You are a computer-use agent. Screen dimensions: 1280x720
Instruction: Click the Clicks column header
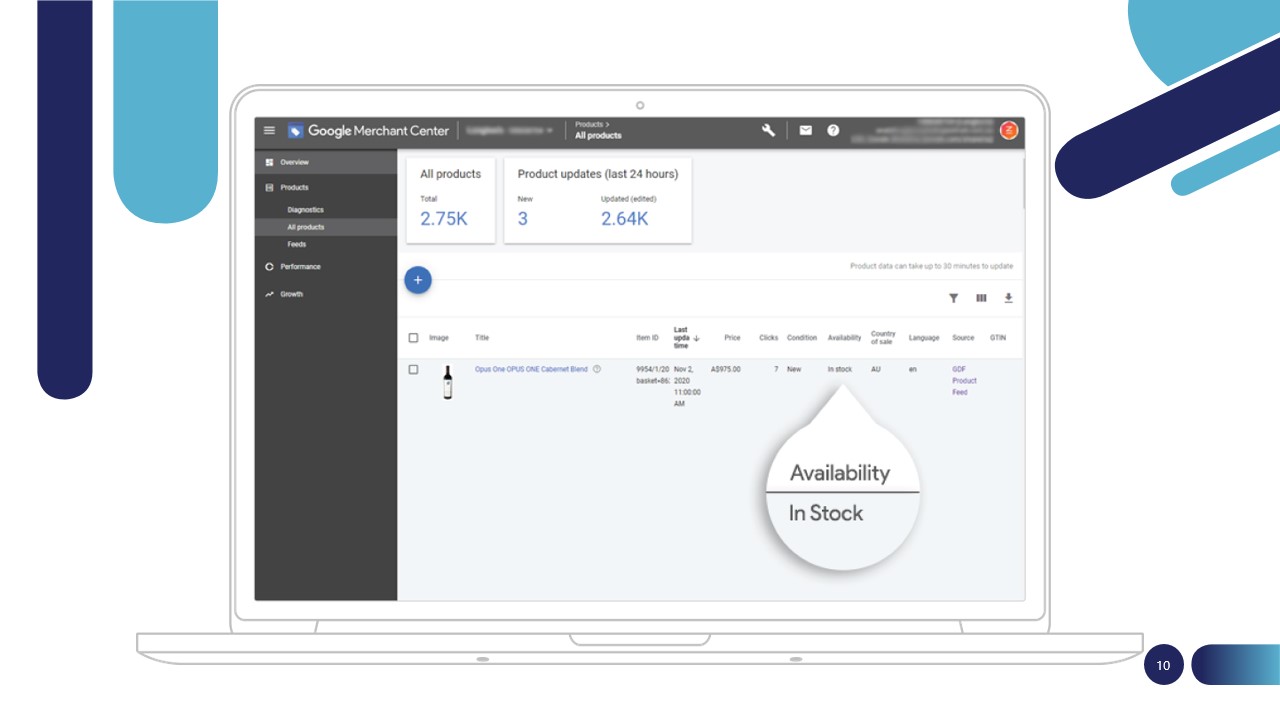click(x=769, y=338)
